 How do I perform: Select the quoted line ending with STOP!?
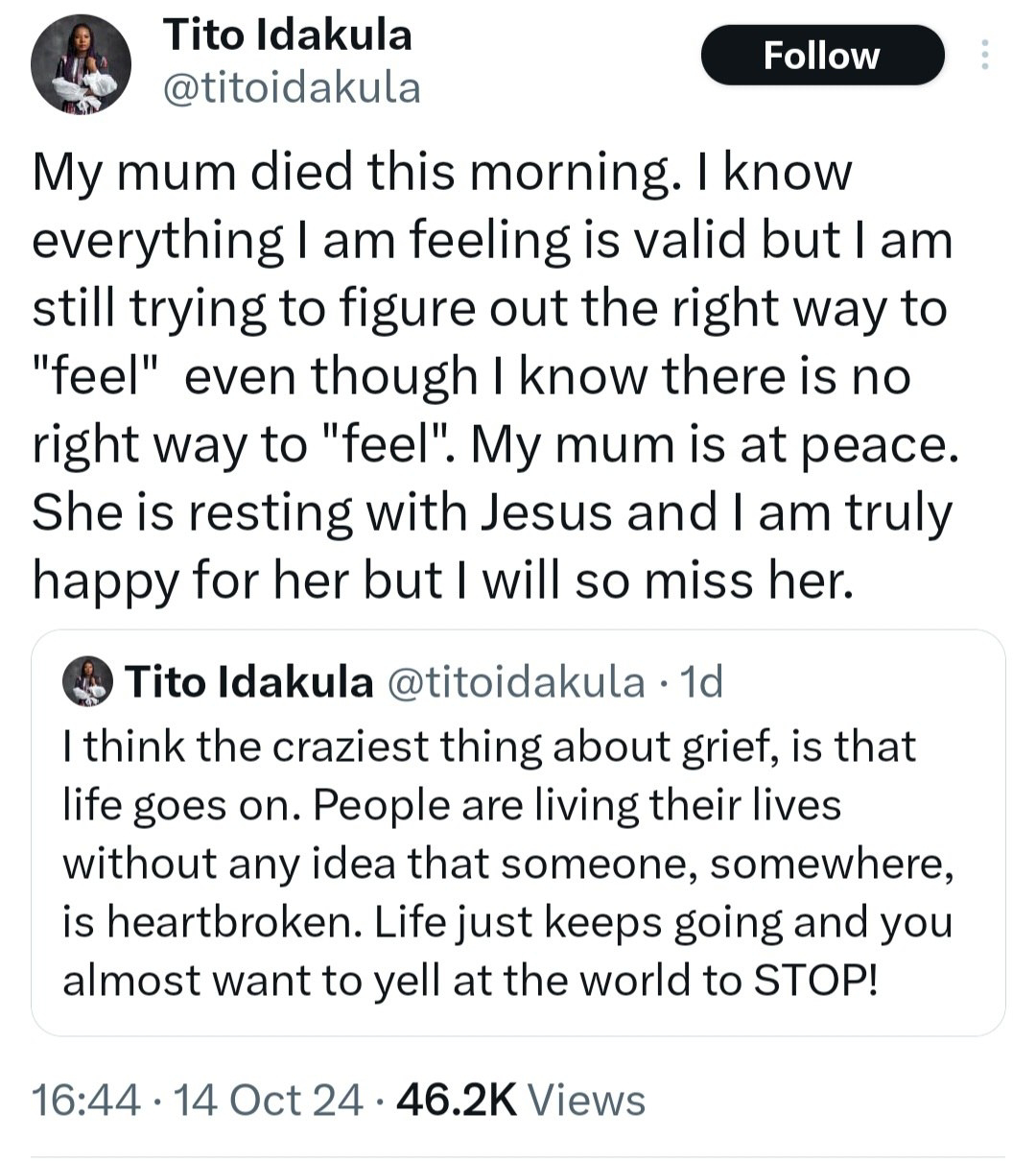pos(470,981)
